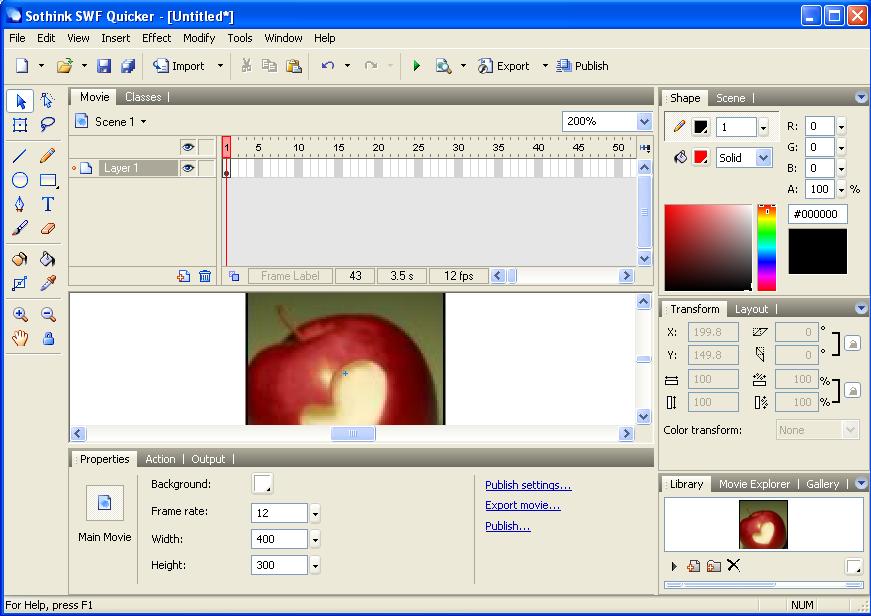871x616 pixels.
Task: Switch to the Classes tab
Action: [145, 97]
